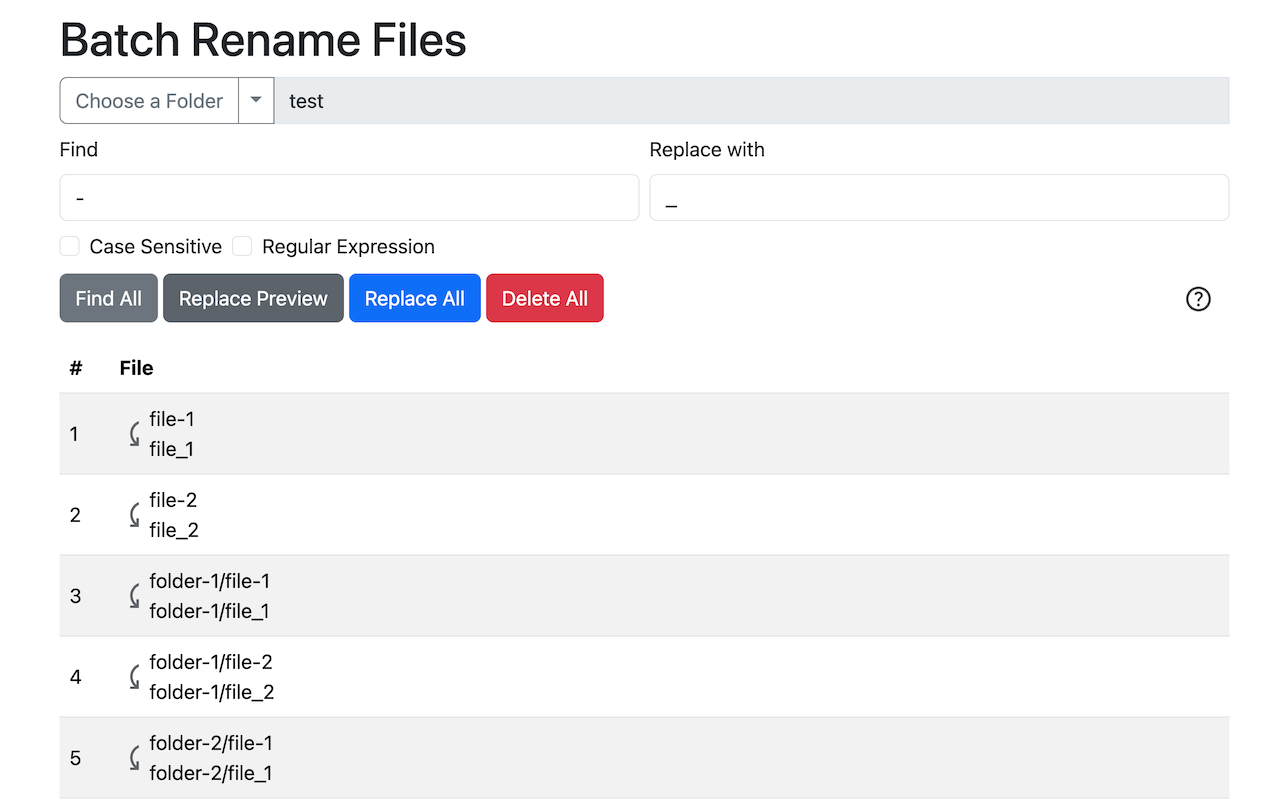The image size is (1280, 800).
Task: Click the rename arrow icon for folder-1/file-2
Action: 134,677
